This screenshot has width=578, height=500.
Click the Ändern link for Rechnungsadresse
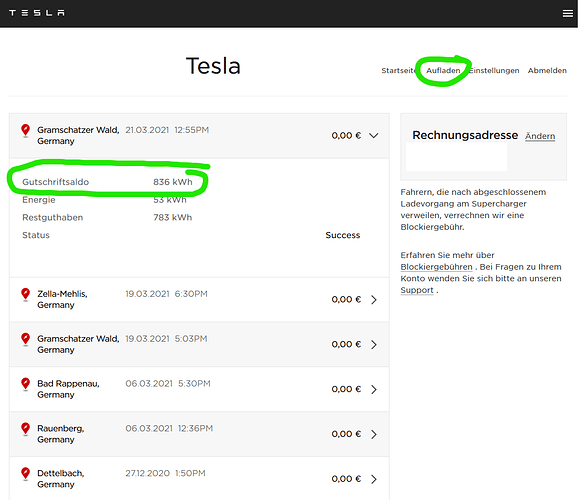[x=540, y=136]
